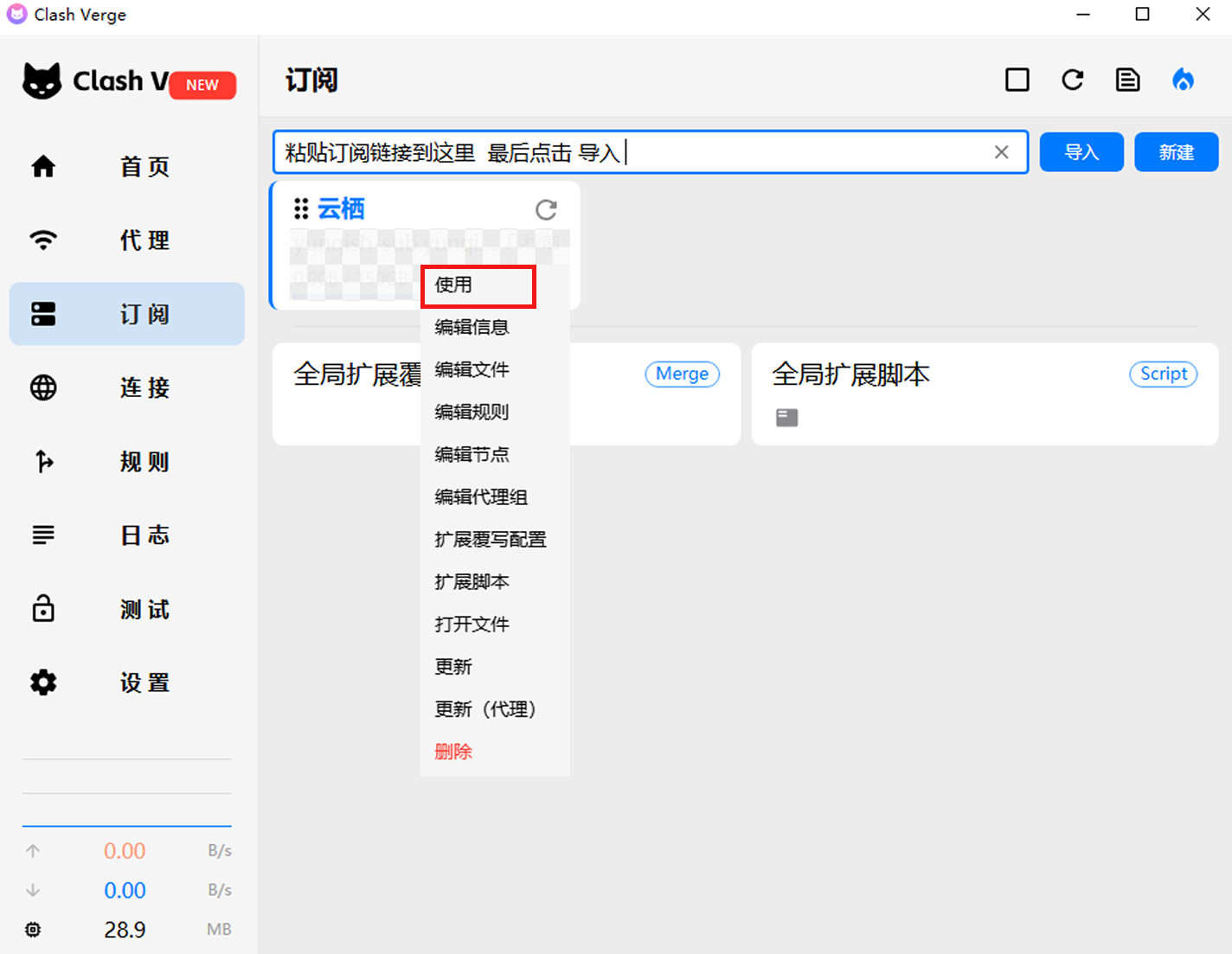Click the blue flame icon
Viewport: 1232px width, 954px height.
(x=1183, y=80)
